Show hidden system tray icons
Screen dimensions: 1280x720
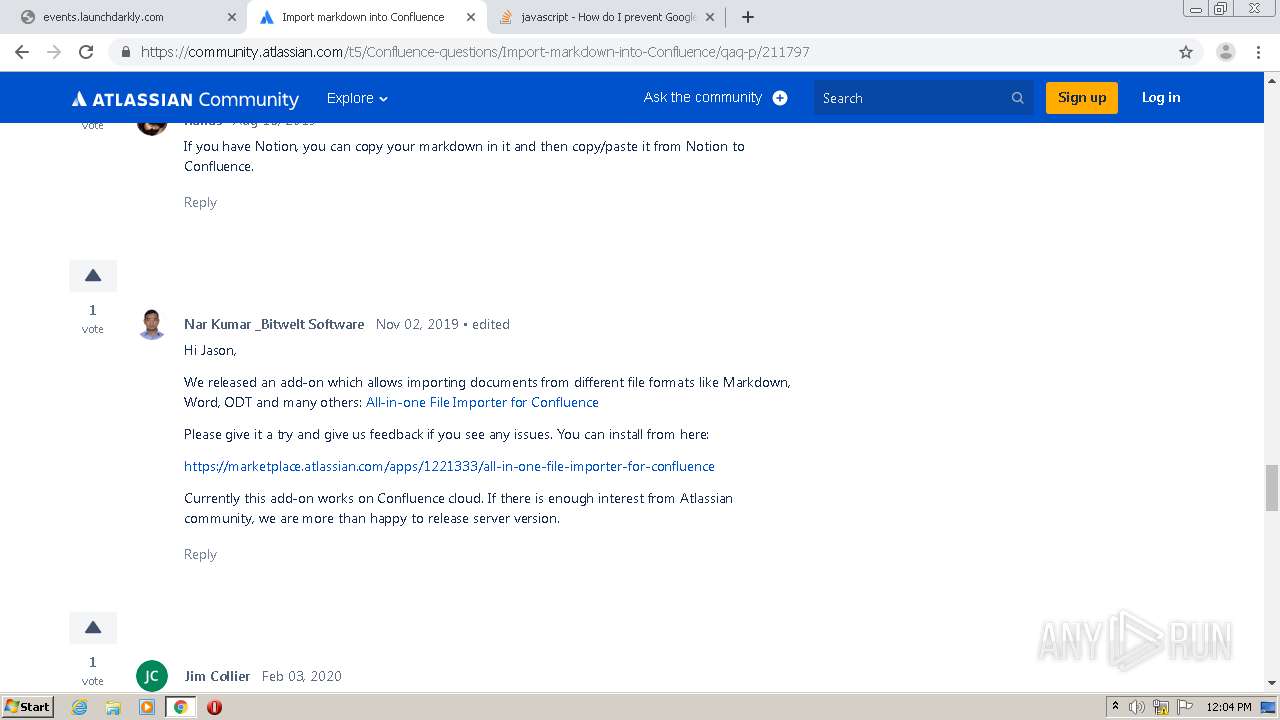[x=1115, y=707]
